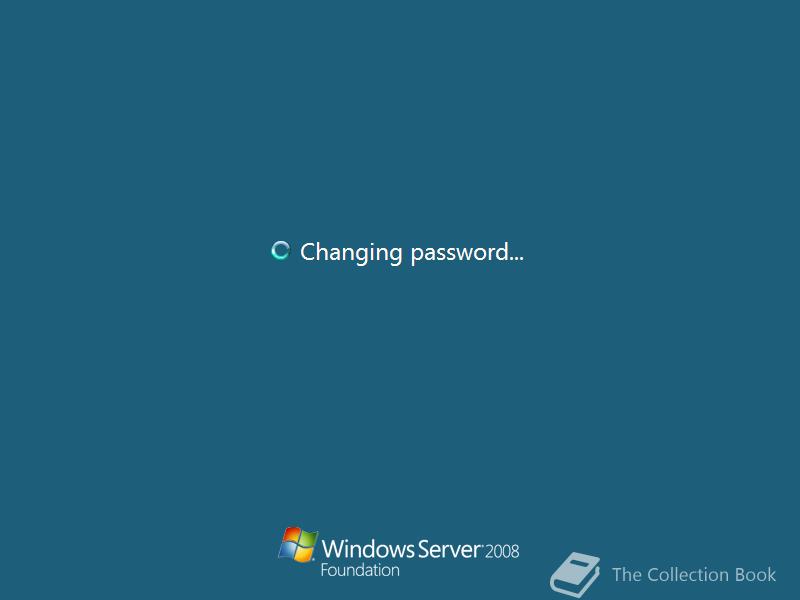Click the word "Collection" in the watermark
800x600 pixels.
click(688, 575)
